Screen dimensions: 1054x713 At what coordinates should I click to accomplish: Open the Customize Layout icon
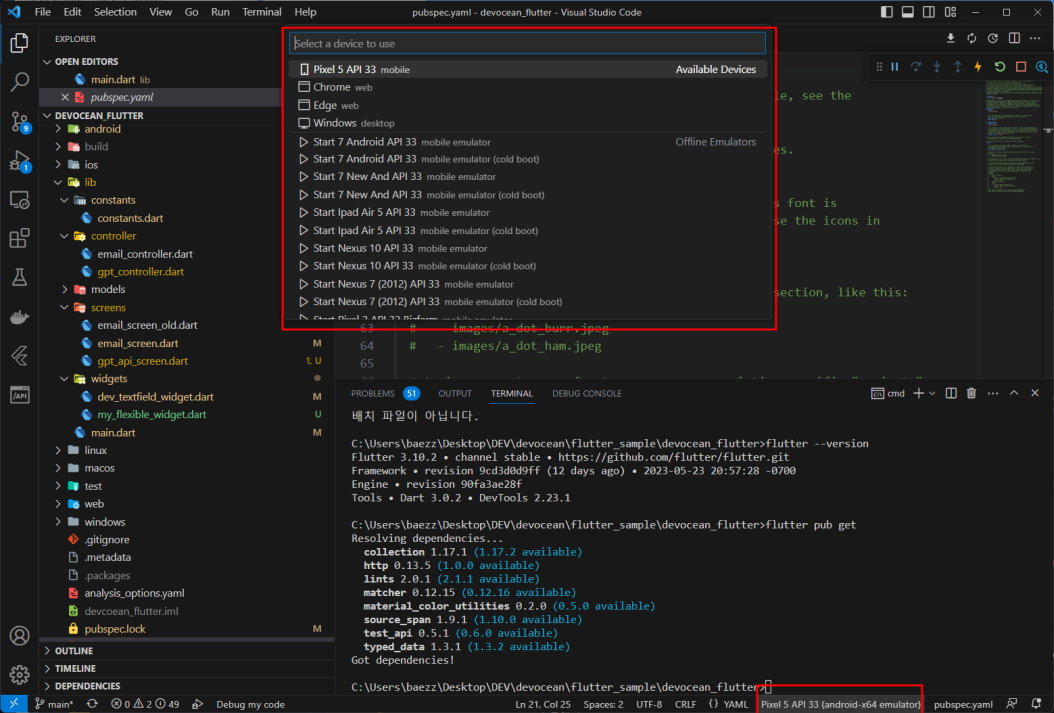[950, 12]
